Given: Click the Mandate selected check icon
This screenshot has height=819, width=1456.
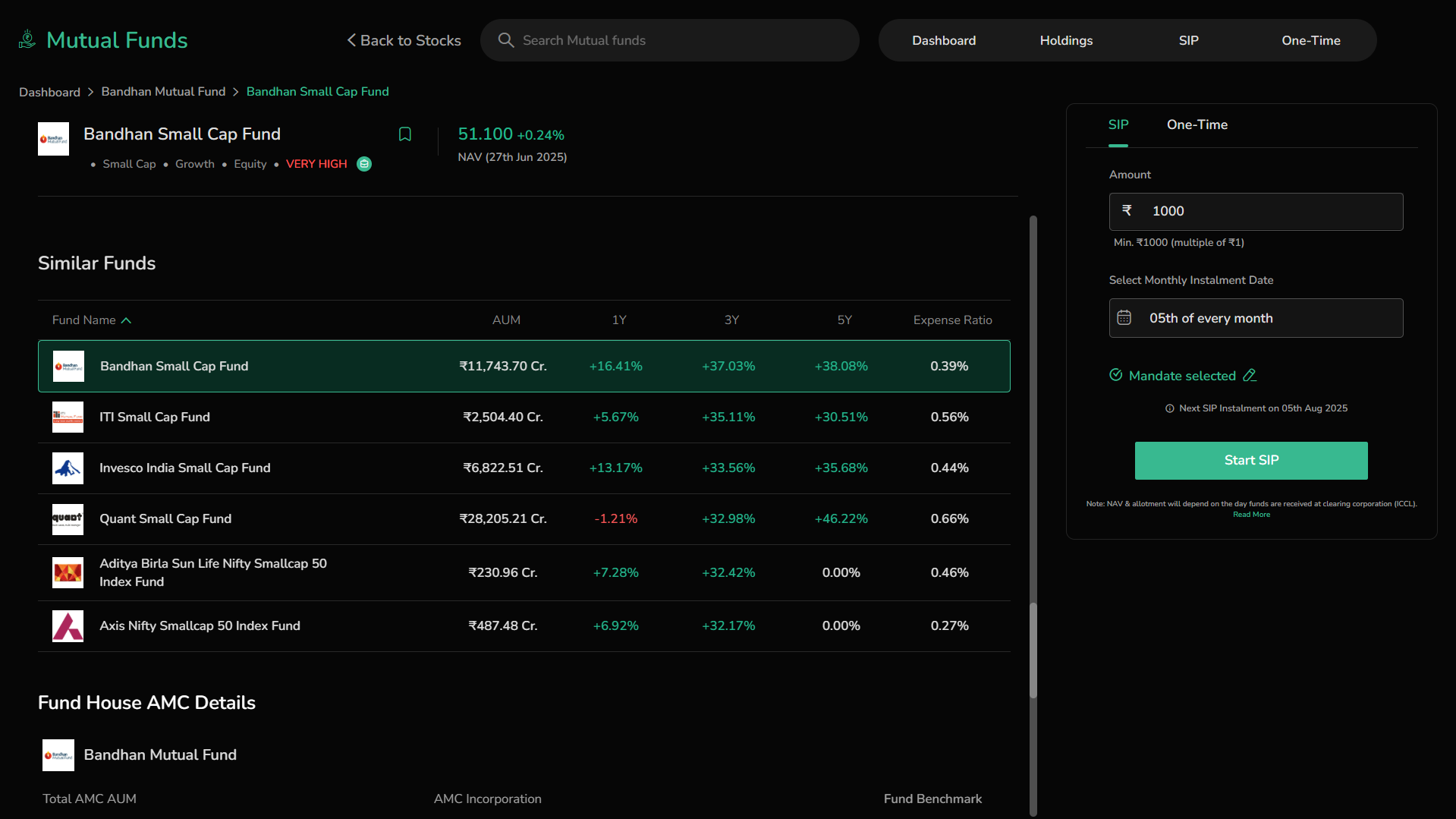Looking at the screenshot, I should tap(1116, 375).
